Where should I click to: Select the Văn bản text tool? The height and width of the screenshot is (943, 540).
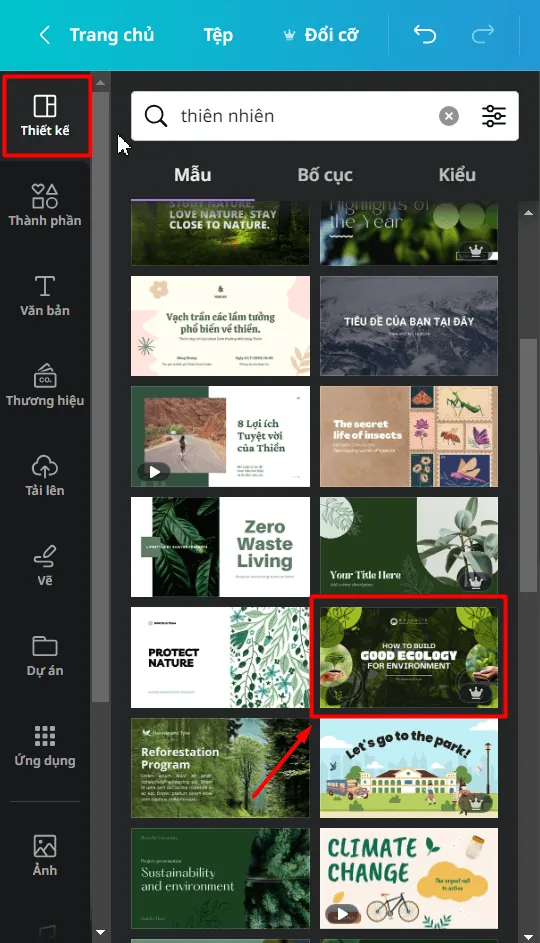coord(45,296)
